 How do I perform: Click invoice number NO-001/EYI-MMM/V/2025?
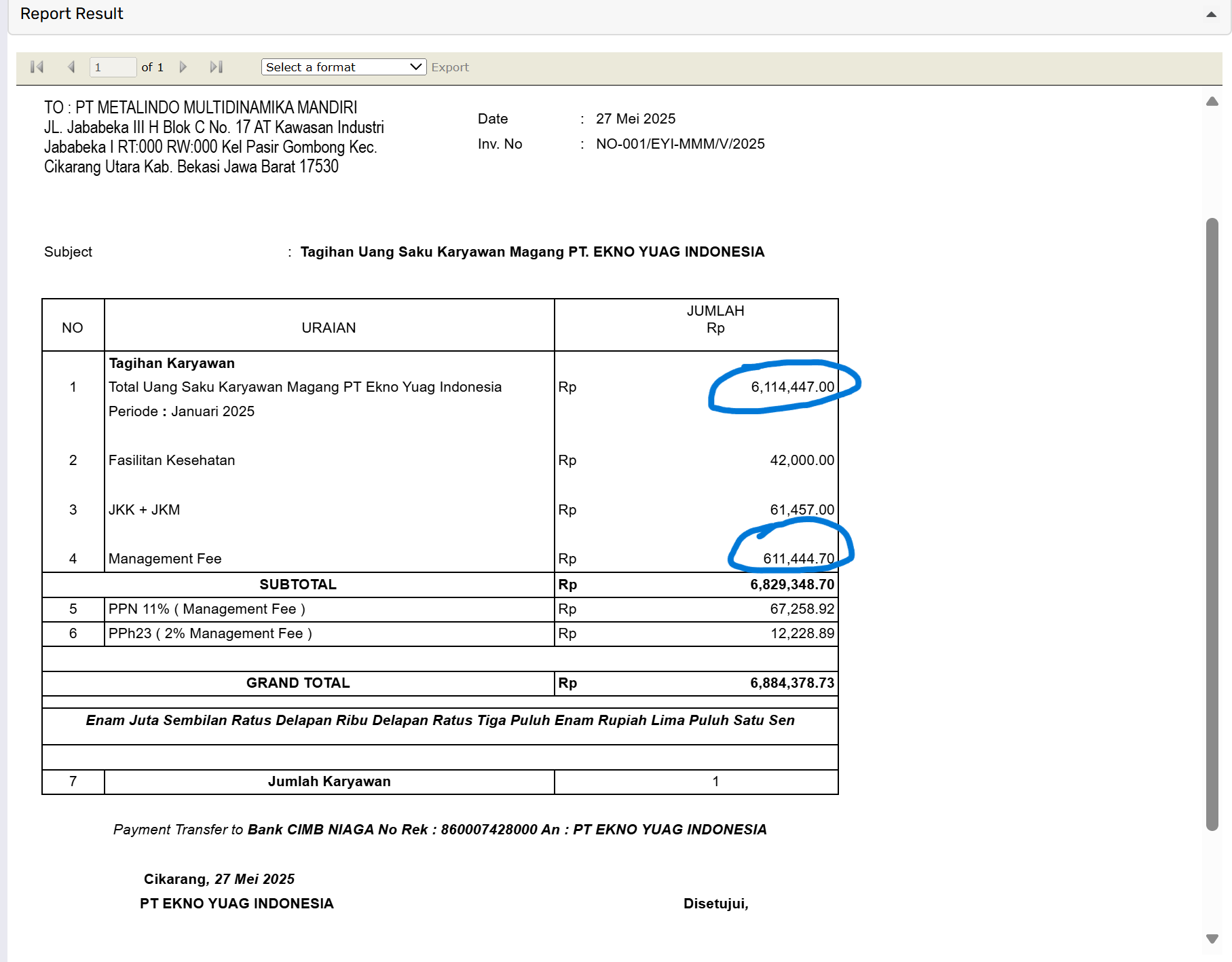click(680, 144)
